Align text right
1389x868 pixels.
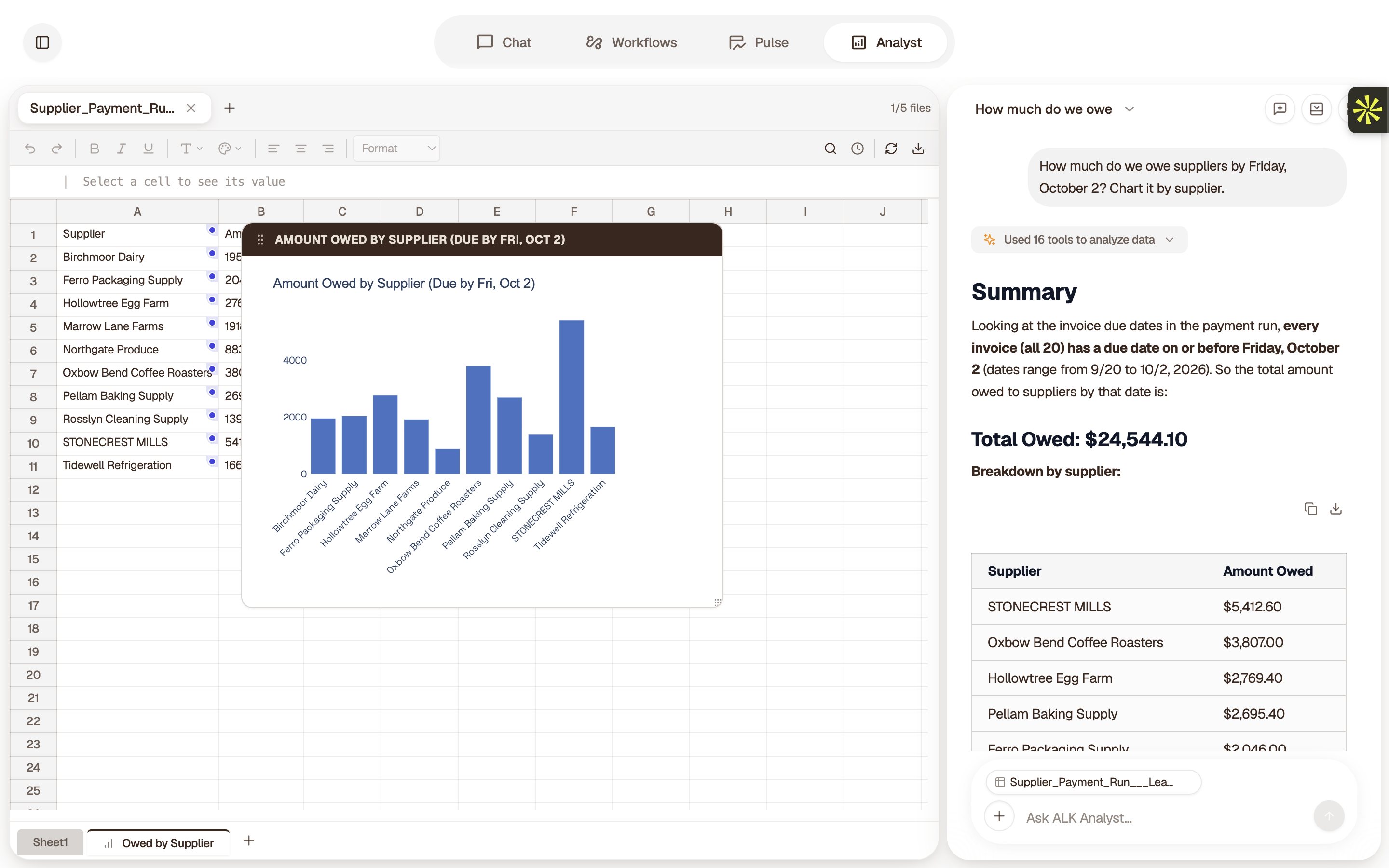click(x=328, y=149)
